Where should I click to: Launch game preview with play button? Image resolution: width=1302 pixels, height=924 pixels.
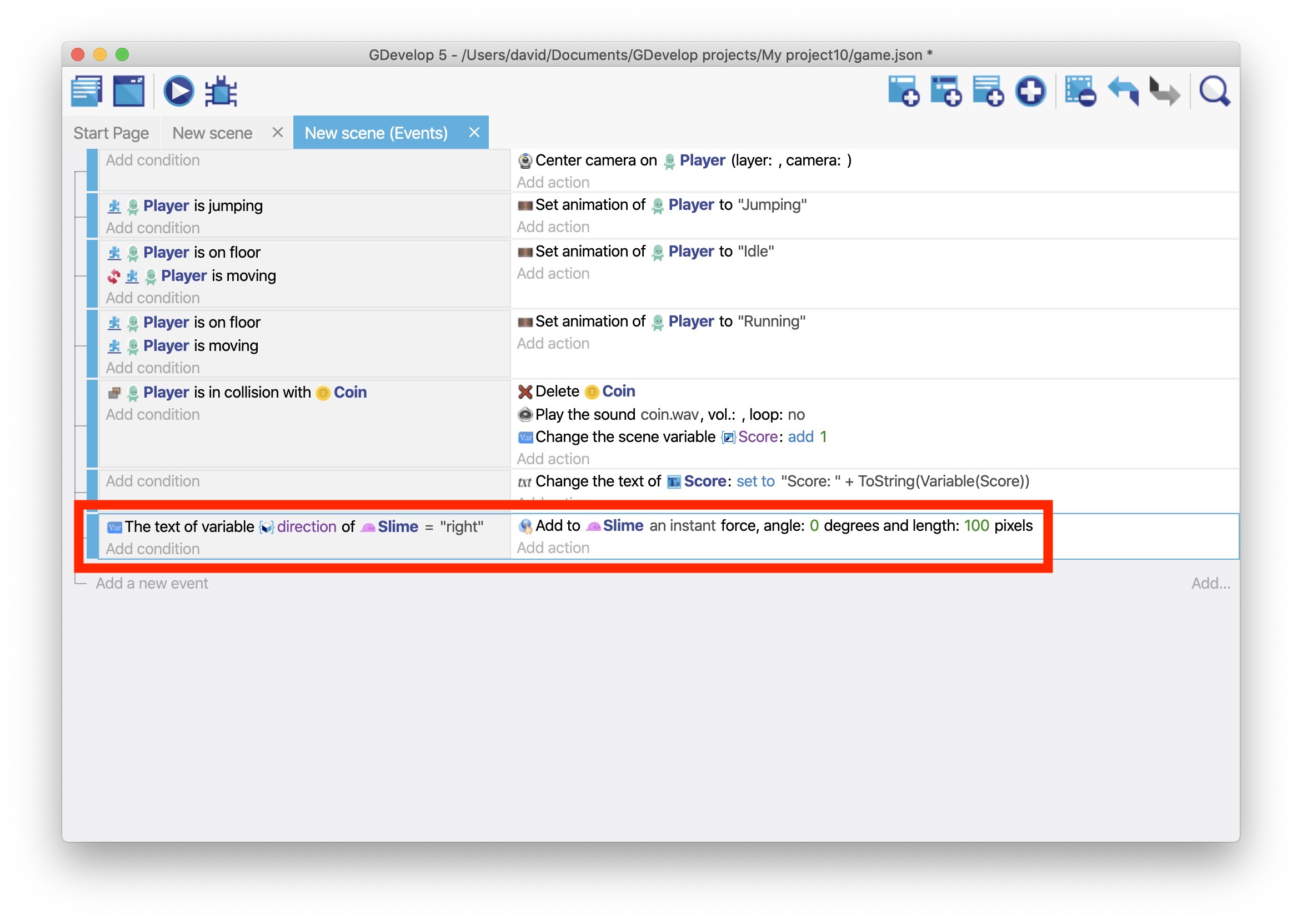click(179, 91)
